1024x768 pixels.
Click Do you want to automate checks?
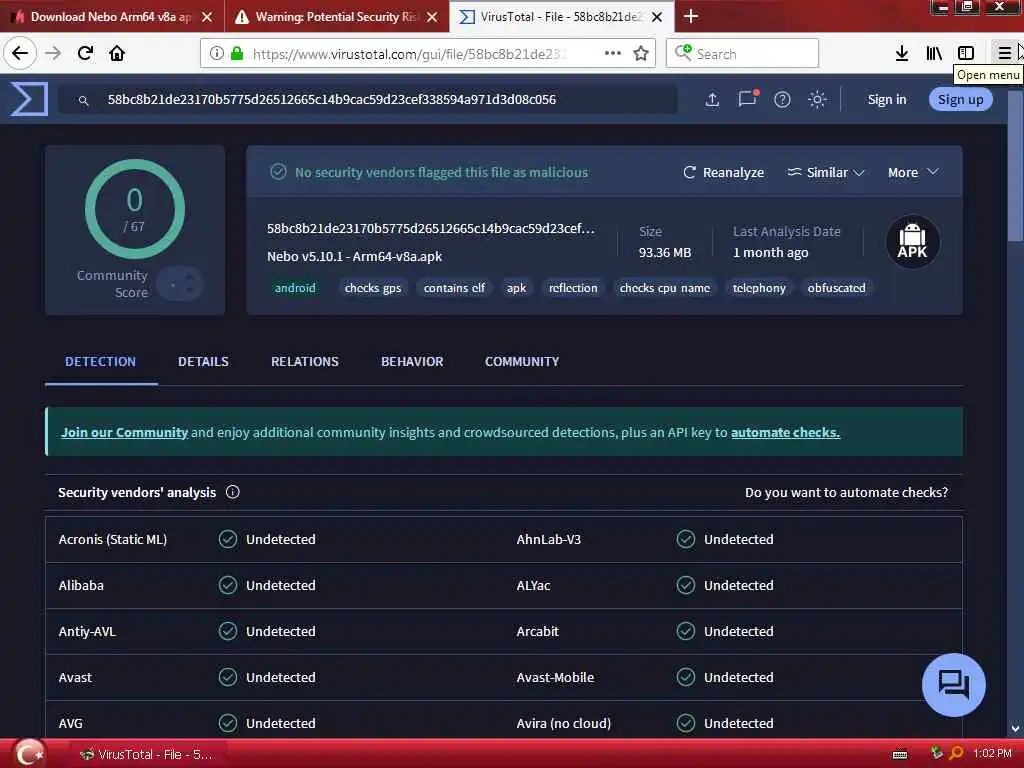tap(846, 492)
